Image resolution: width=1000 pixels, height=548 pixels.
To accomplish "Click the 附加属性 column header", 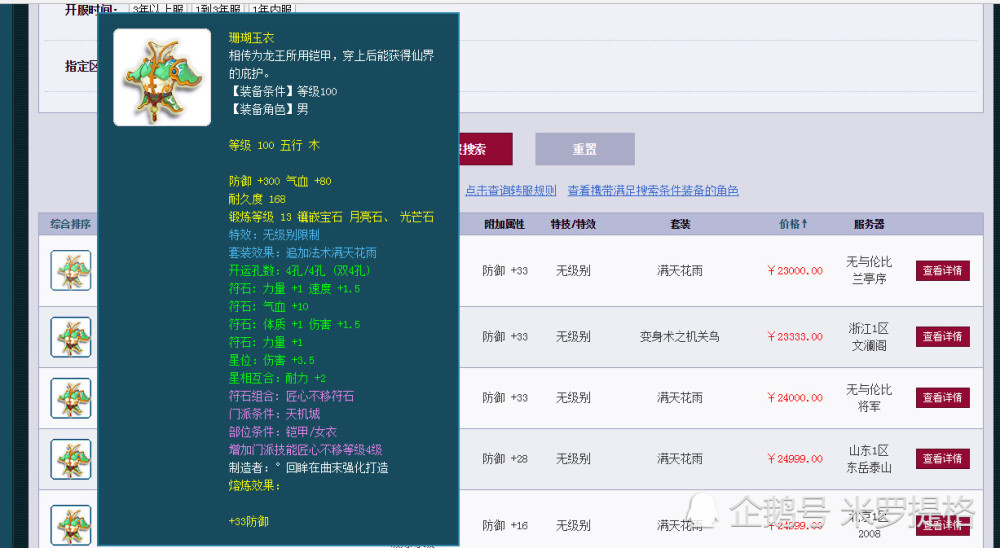I will pyautogui.click(x=504, y=224).
